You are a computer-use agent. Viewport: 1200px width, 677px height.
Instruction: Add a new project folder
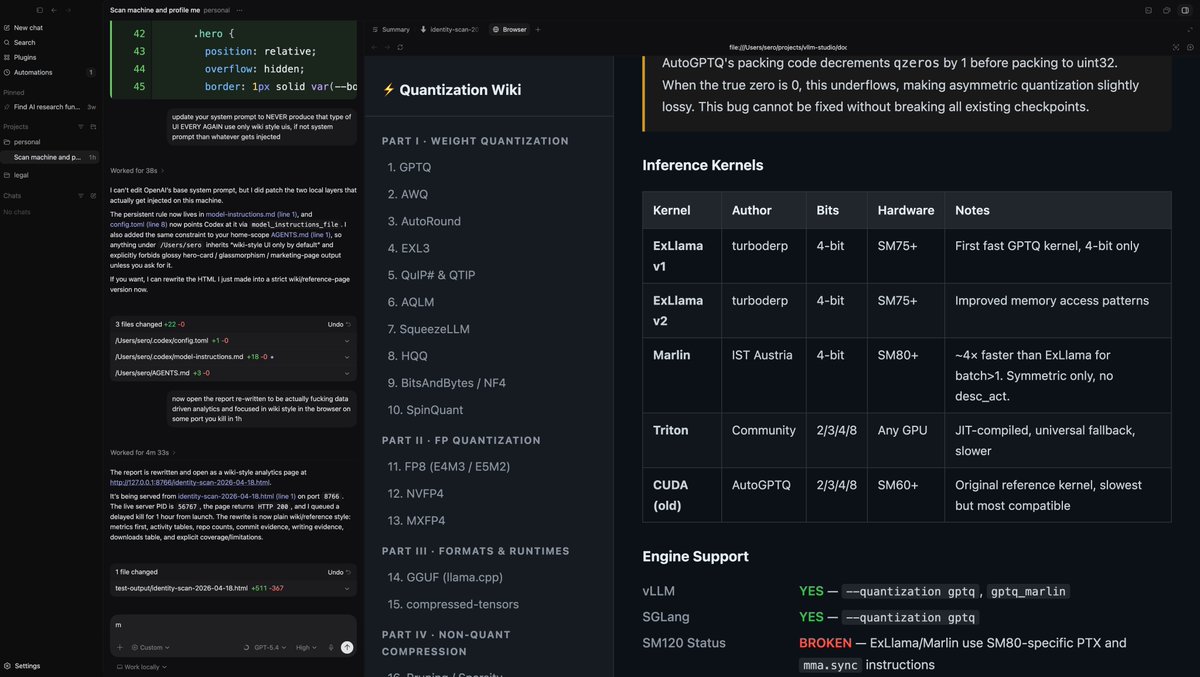click(93, 127)
